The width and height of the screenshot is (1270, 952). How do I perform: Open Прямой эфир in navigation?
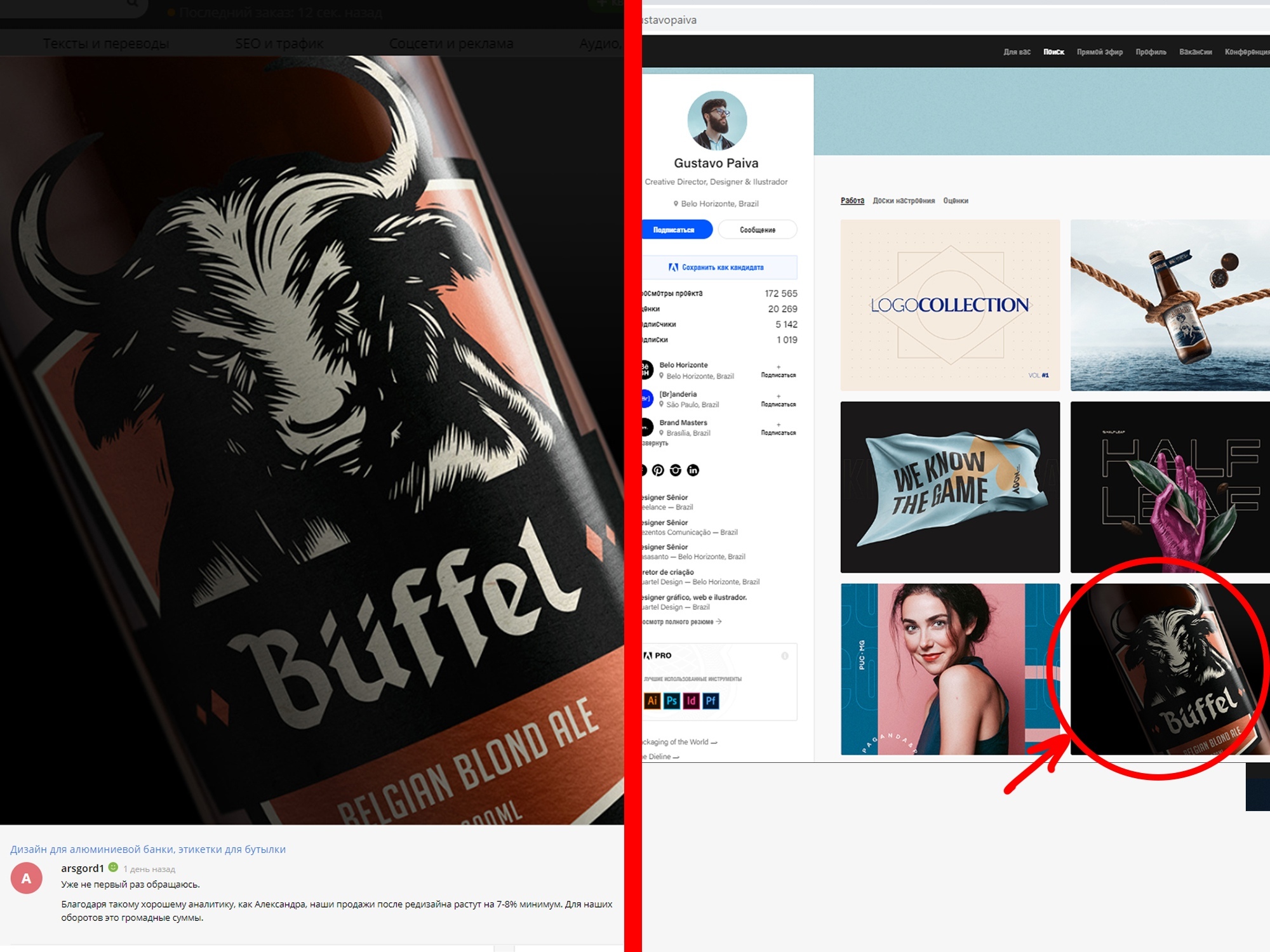pos(1099,52)
